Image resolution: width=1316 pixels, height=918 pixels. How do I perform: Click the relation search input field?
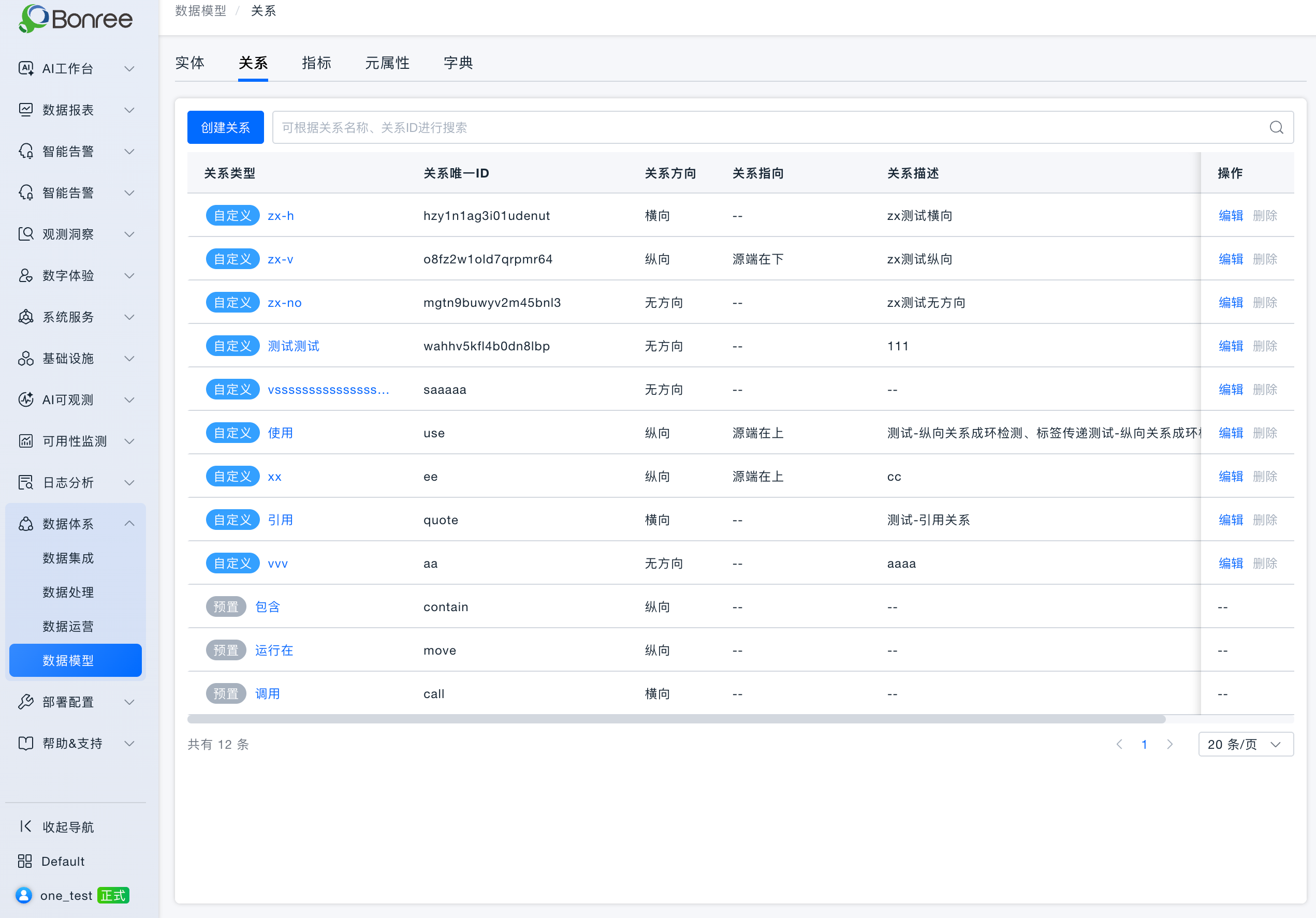point(783,127)
